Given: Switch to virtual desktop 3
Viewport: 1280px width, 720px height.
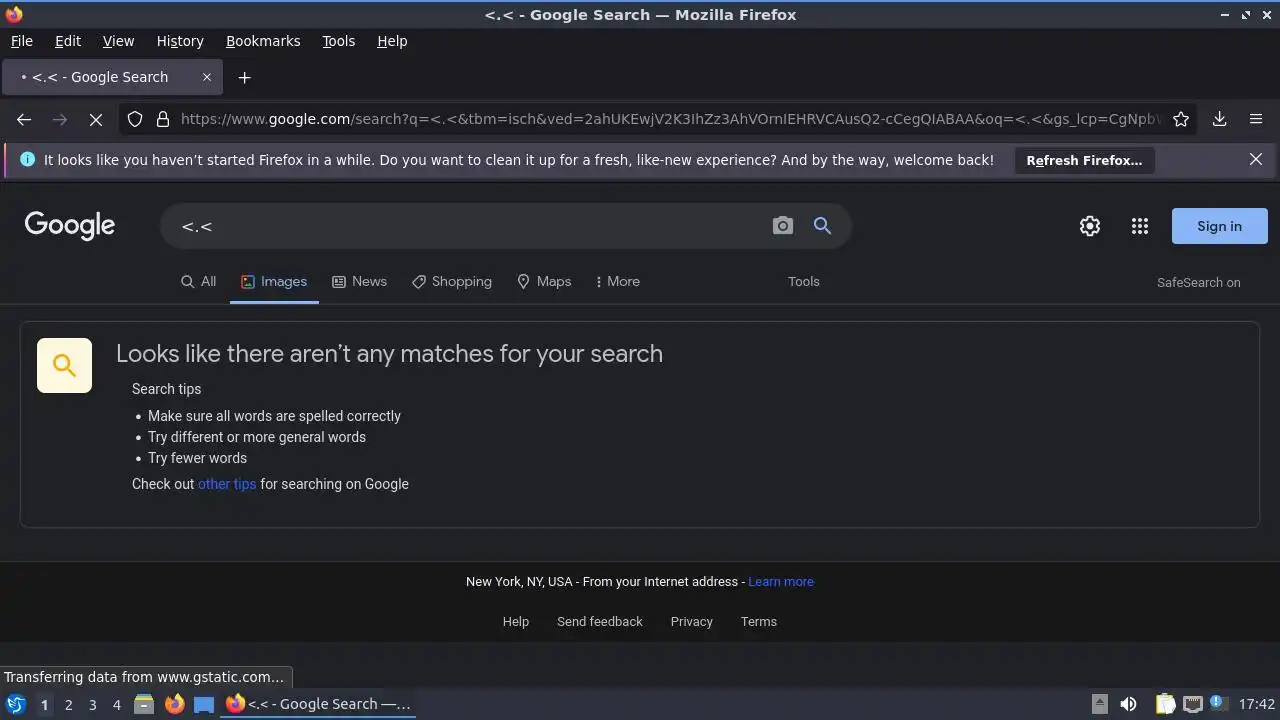Looking at the screenshot, I should point(92,704).
